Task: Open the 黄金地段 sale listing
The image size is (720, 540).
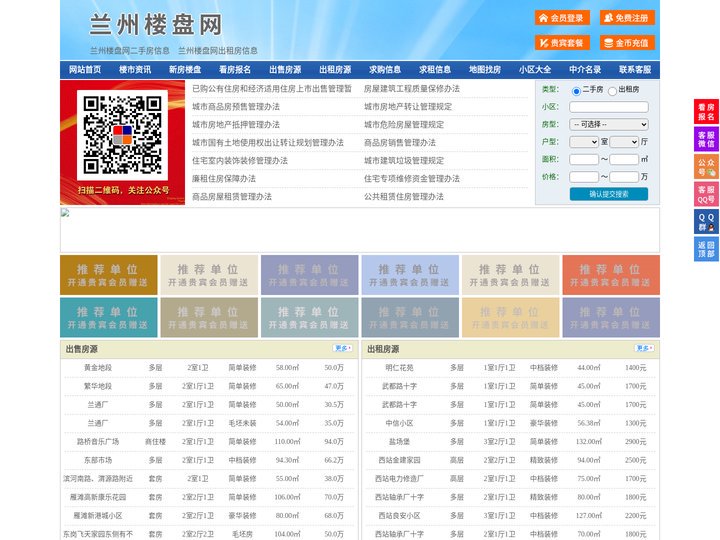Action: coord(98,368)
